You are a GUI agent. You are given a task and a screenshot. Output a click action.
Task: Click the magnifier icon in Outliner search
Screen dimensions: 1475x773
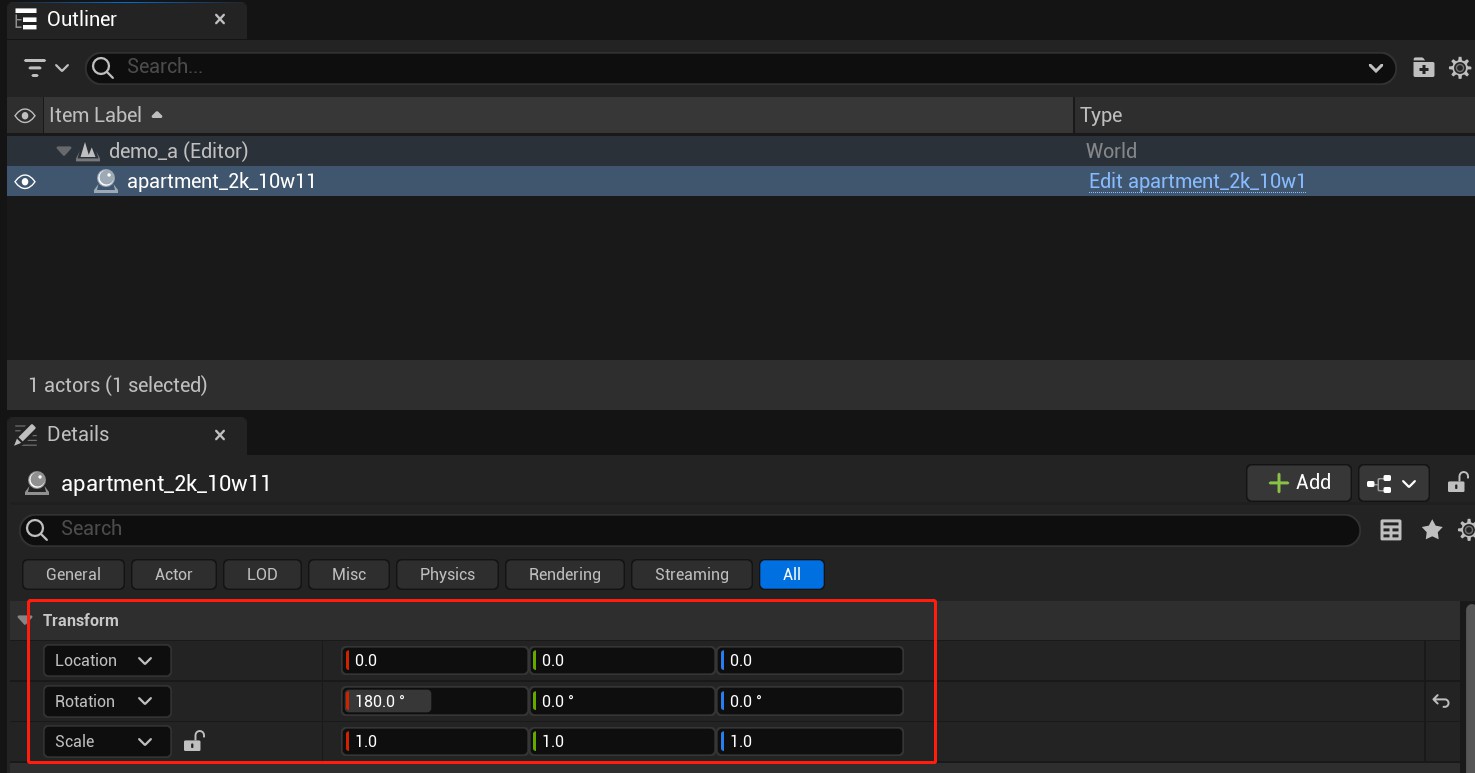(x=101, y=67)
